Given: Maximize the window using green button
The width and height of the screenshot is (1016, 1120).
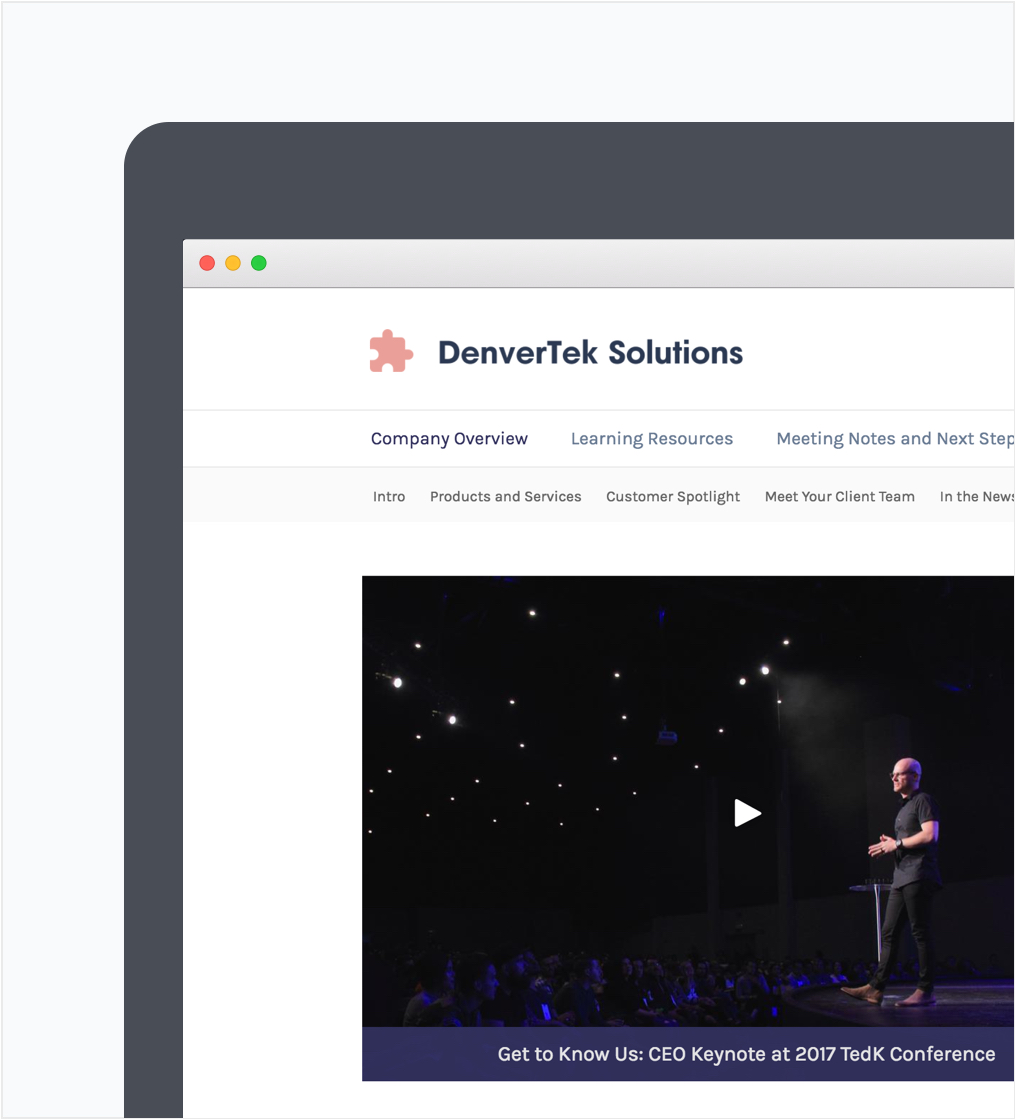Looking at the screenshot, I should (259, 263).
